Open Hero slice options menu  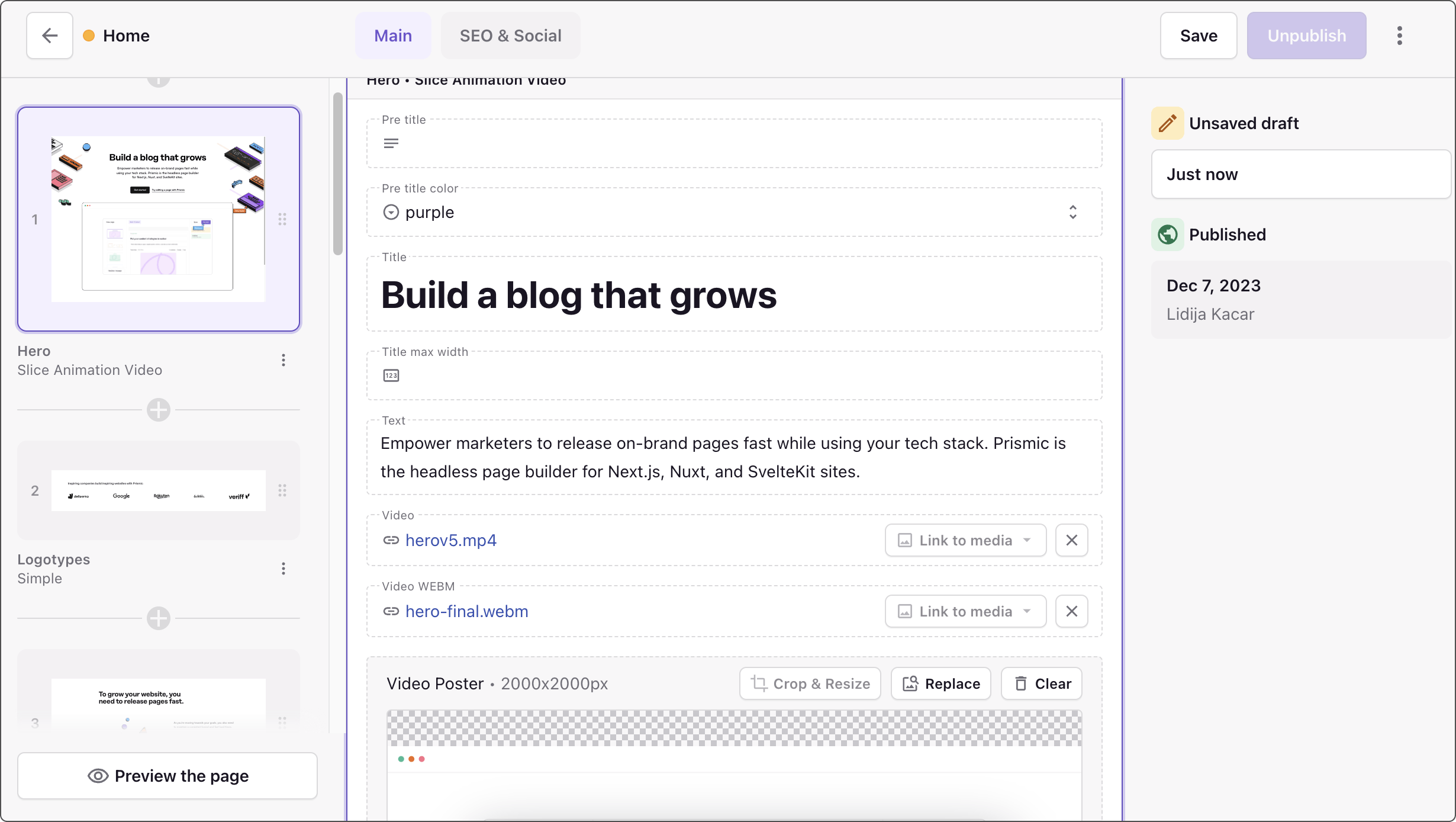pyautogui.click(x=284, y=360)
